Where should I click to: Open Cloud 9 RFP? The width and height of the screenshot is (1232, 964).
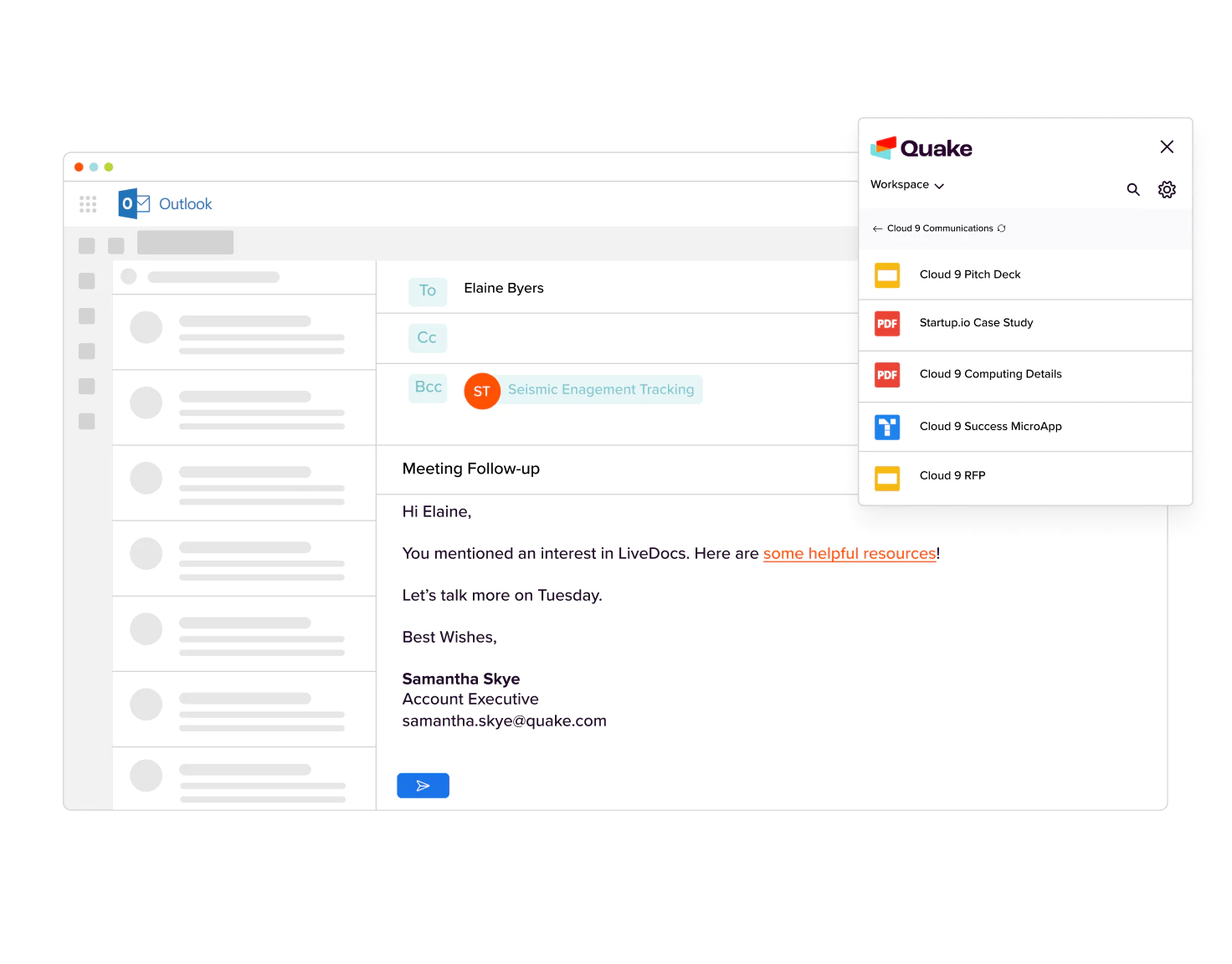tap(1025, 478)
